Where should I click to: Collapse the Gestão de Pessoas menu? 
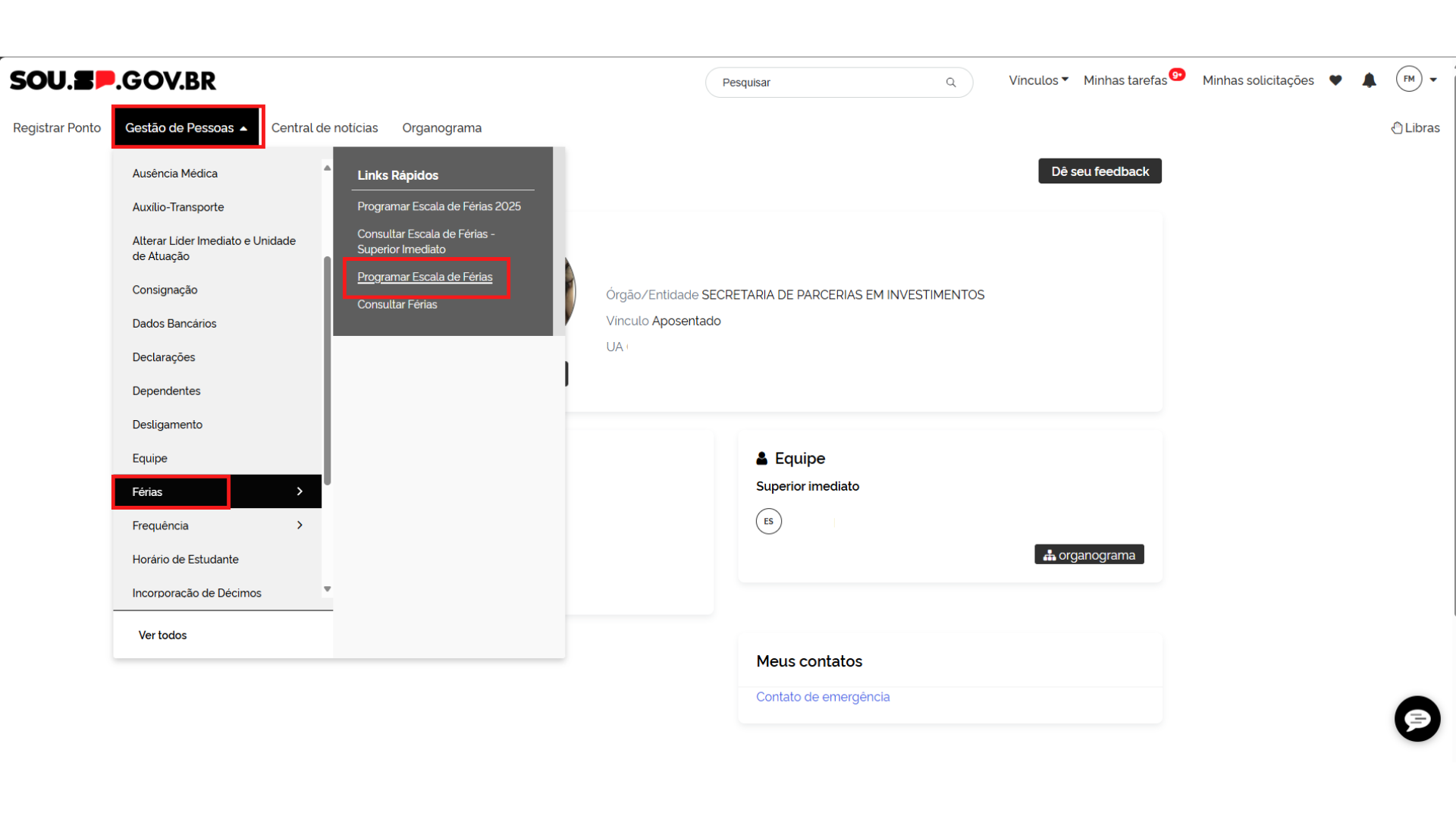click(187, 128)
